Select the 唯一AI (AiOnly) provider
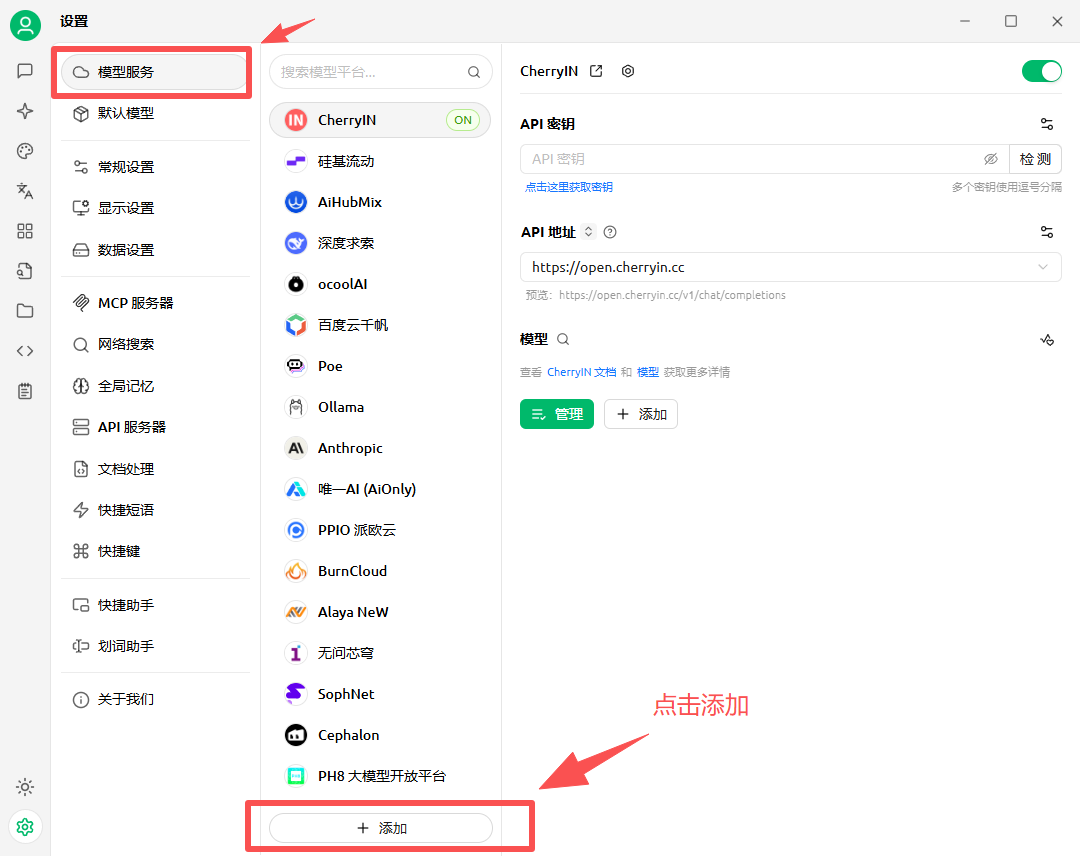Screen dimensions: 1080x856 [380, 489]
